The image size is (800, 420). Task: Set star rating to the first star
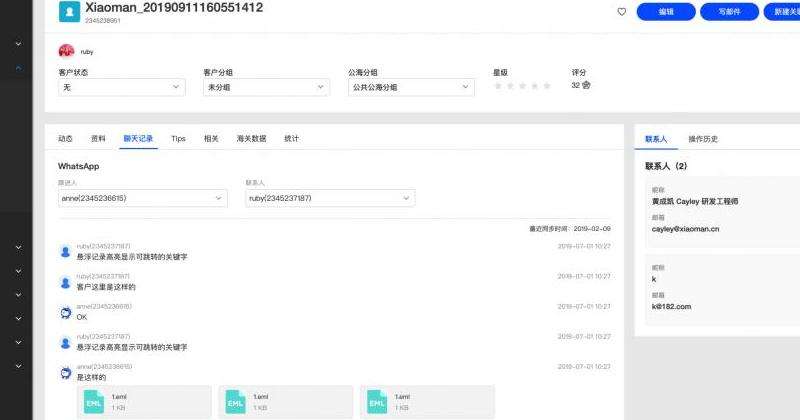[x=498, y=86]
